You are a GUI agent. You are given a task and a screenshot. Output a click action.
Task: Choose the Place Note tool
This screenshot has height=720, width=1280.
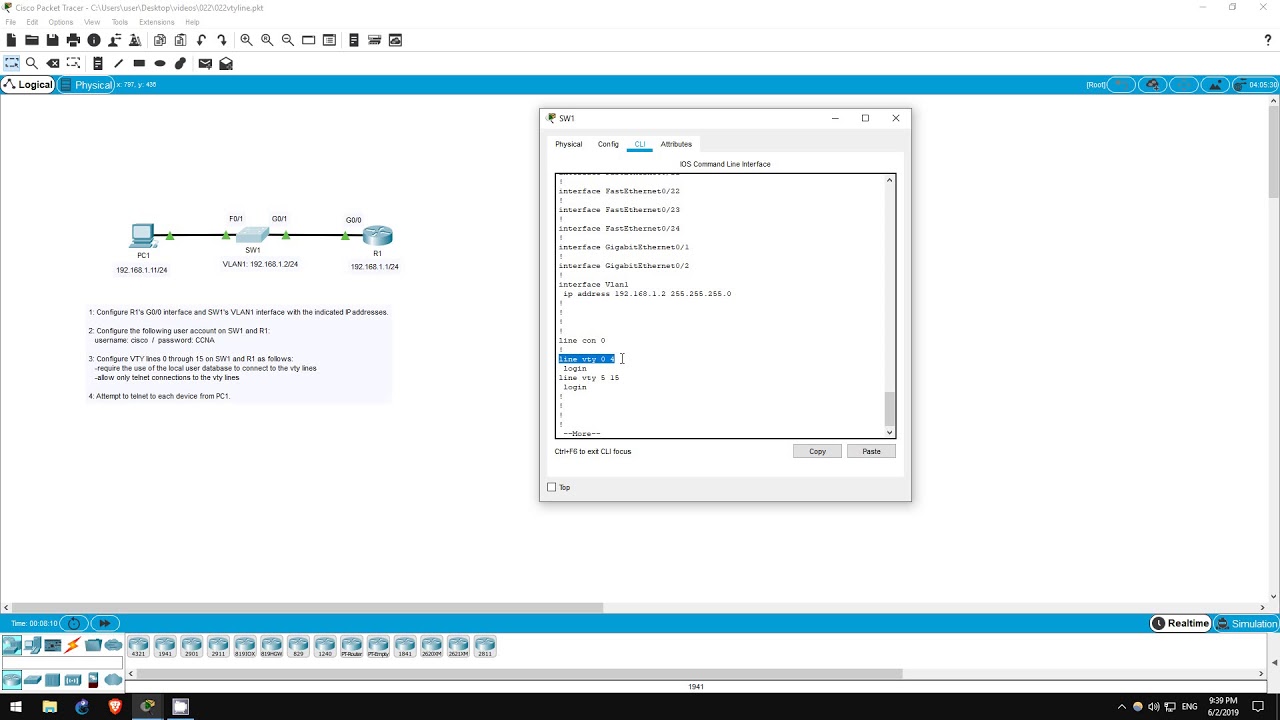coord(98,63)
